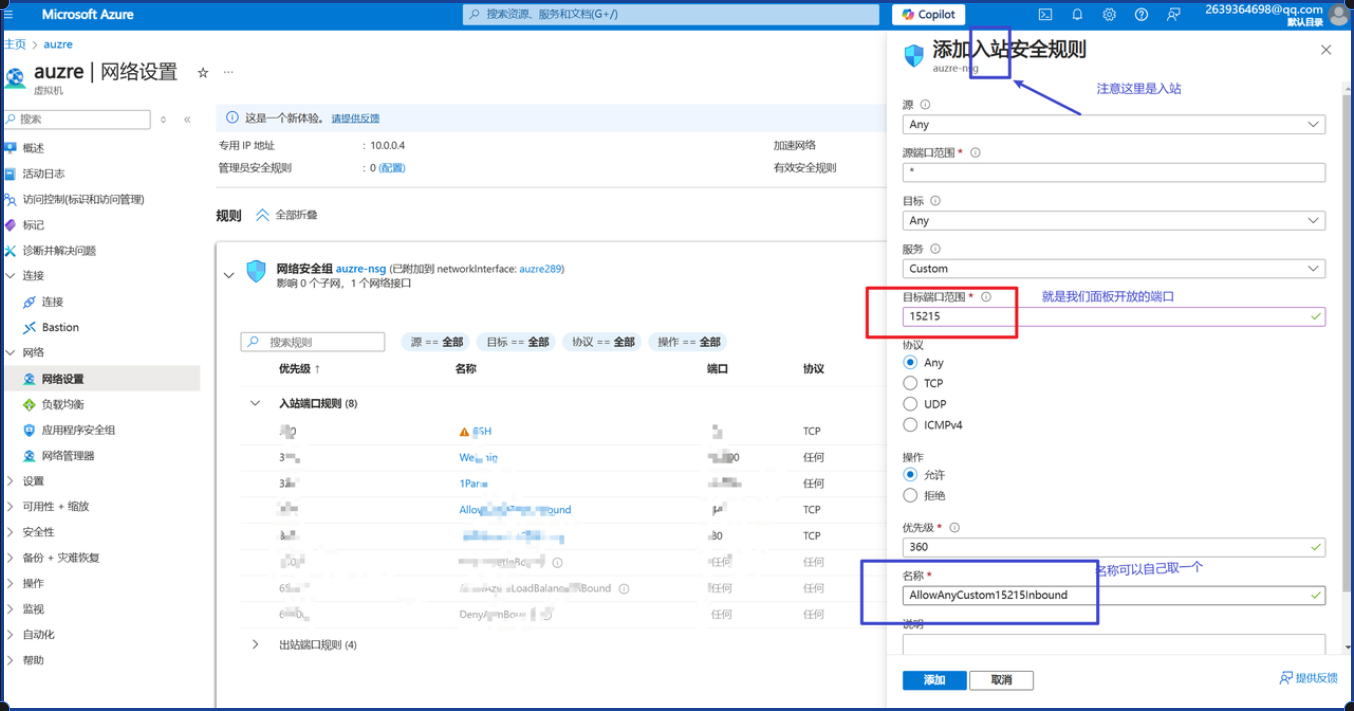
Task: Click the account avatar icon
Action: coord(1338,14)
